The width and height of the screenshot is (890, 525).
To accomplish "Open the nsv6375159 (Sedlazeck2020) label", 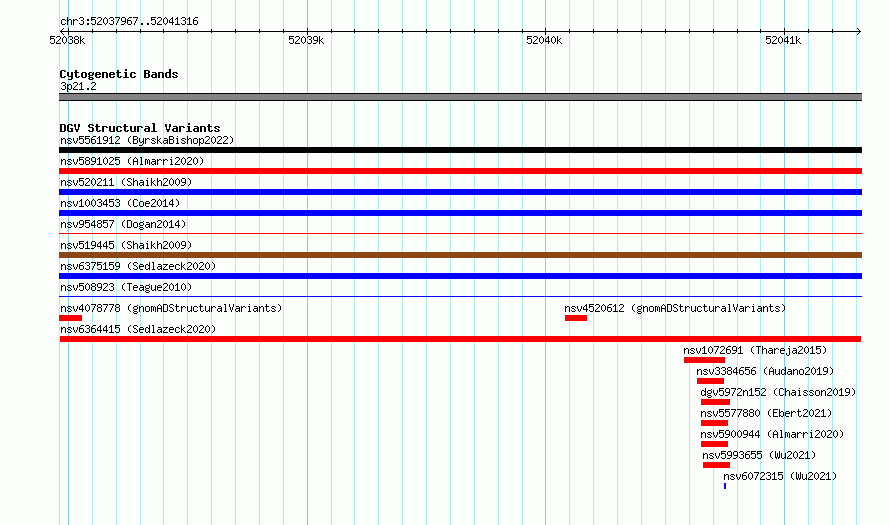I will (x=138, y=266).
